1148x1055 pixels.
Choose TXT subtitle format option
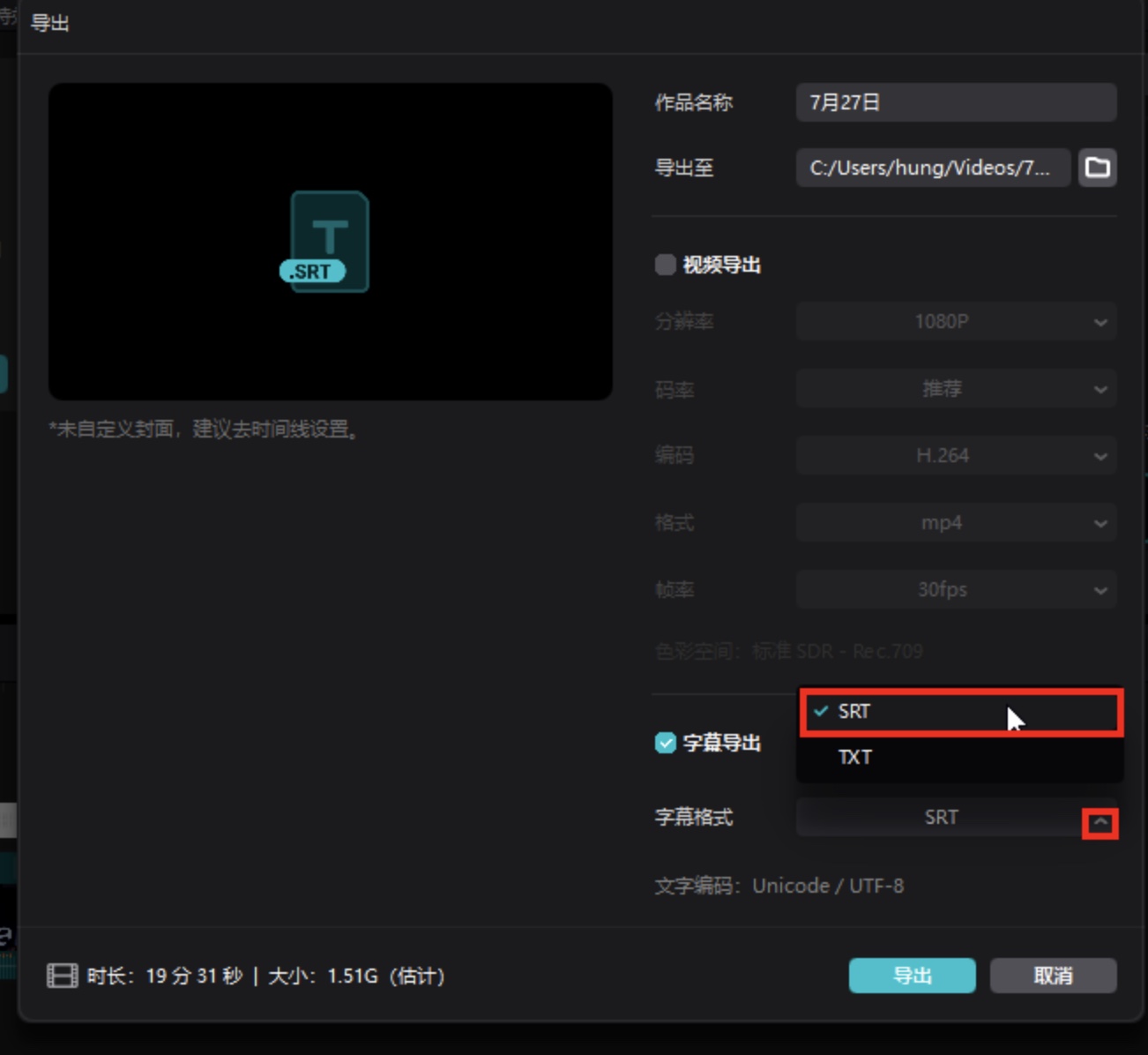coord(961,757)
